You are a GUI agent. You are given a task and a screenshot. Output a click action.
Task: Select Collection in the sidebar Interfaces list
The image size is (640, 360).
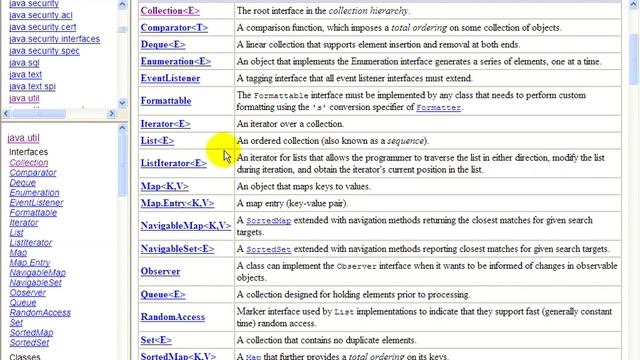point(29,162)
